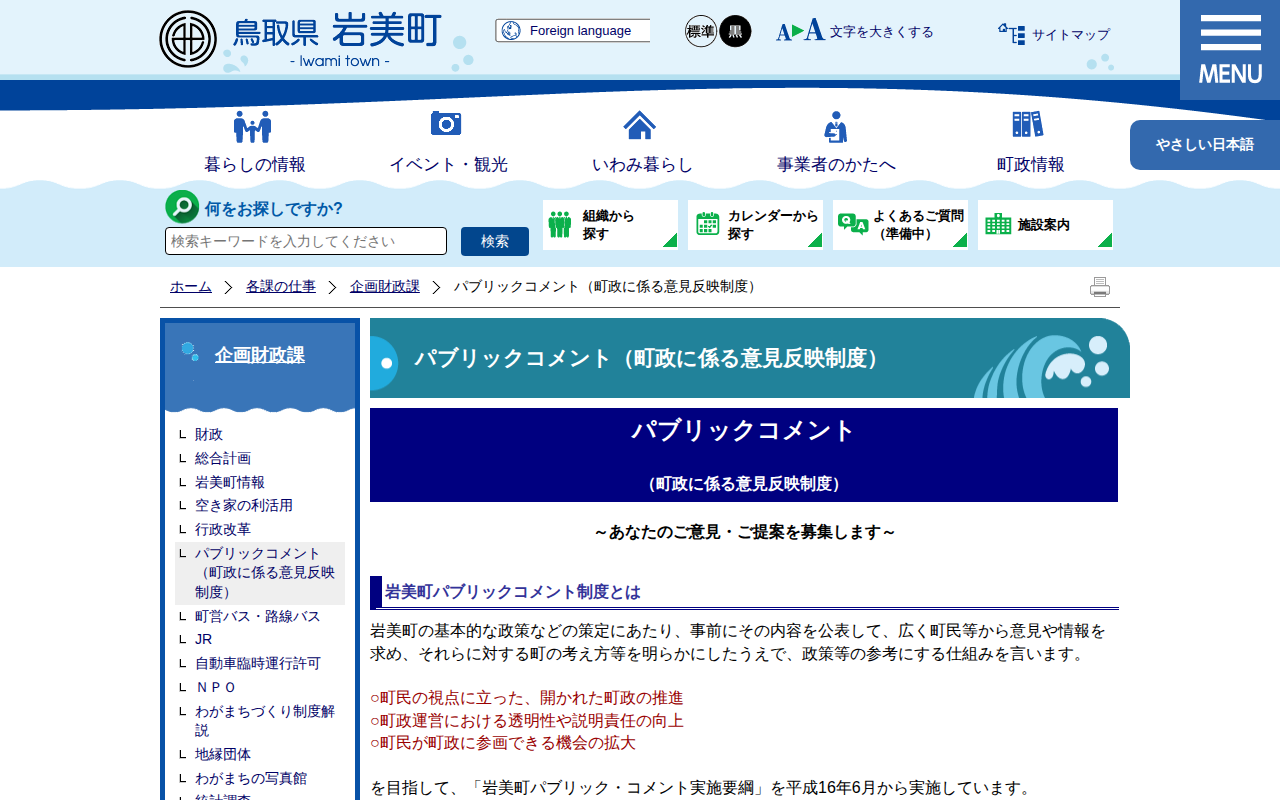Open 地縁団体 in the sidebar
Screen dimensions: 1280x800
tap(223, 754)
